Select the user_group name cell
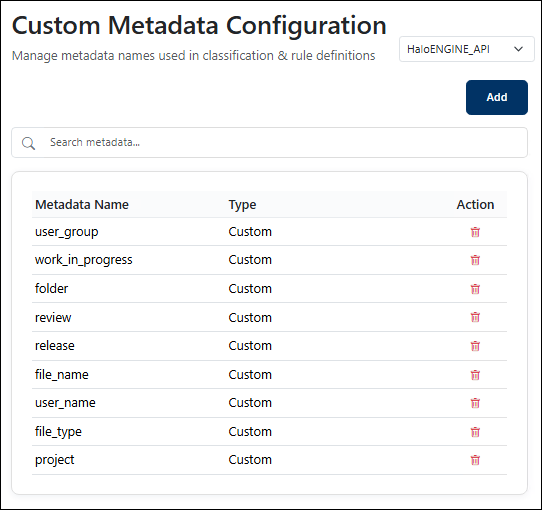This screenshot has width=542, height=510. [x=67, y=232]
